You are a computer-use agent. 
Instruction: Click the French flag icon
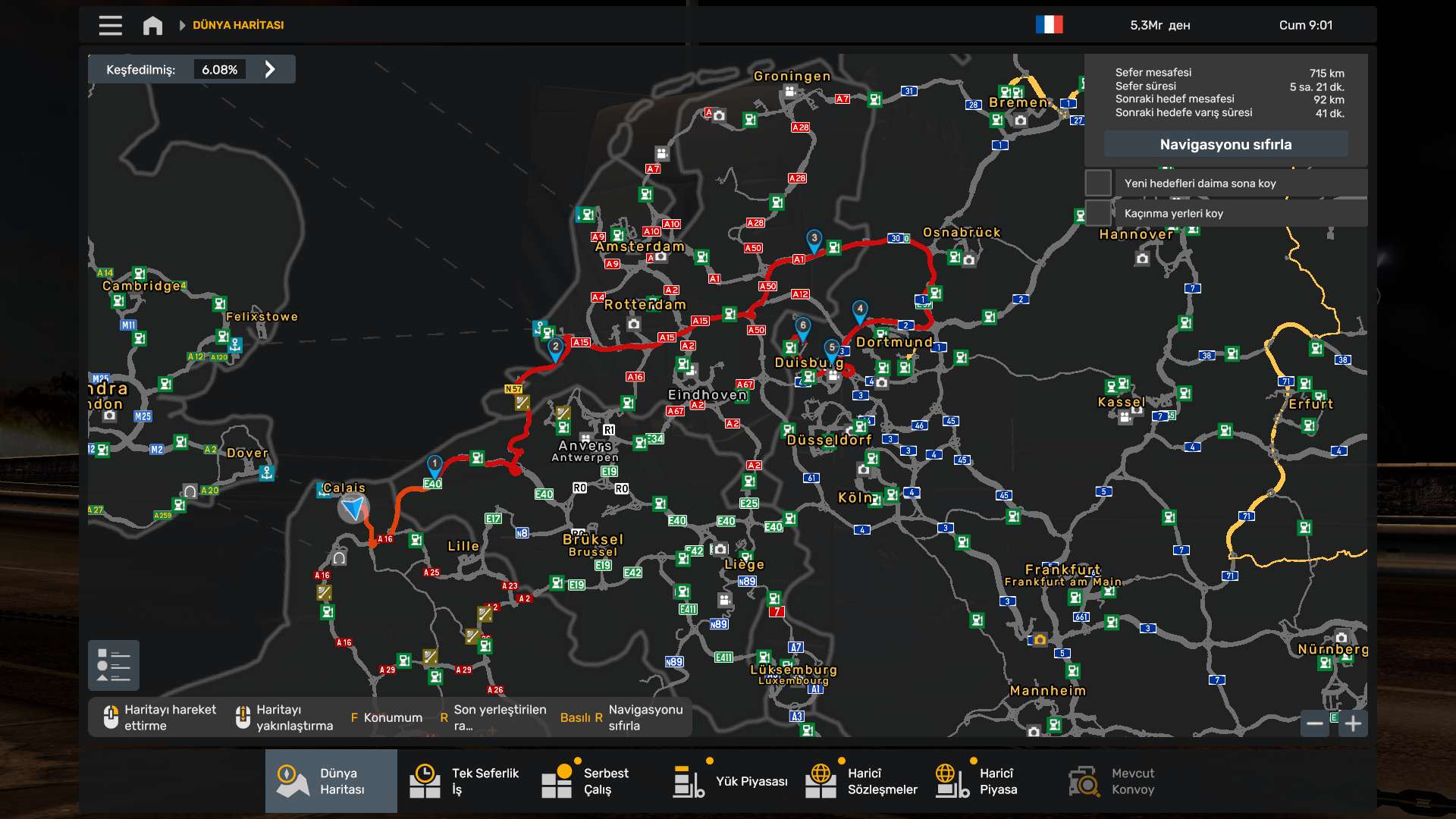1050,25
